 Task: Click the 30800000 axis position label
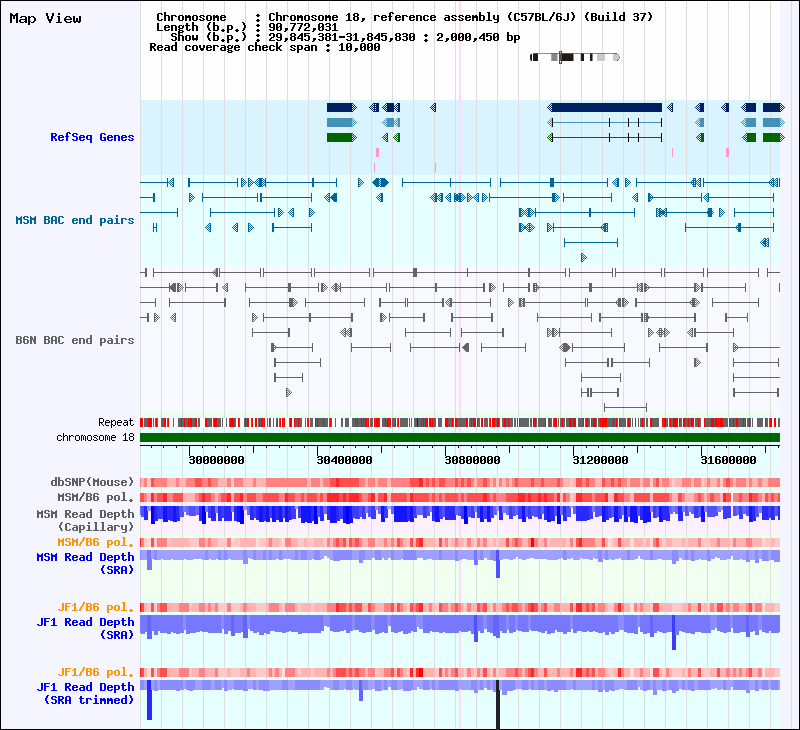[x=472, y=460]
